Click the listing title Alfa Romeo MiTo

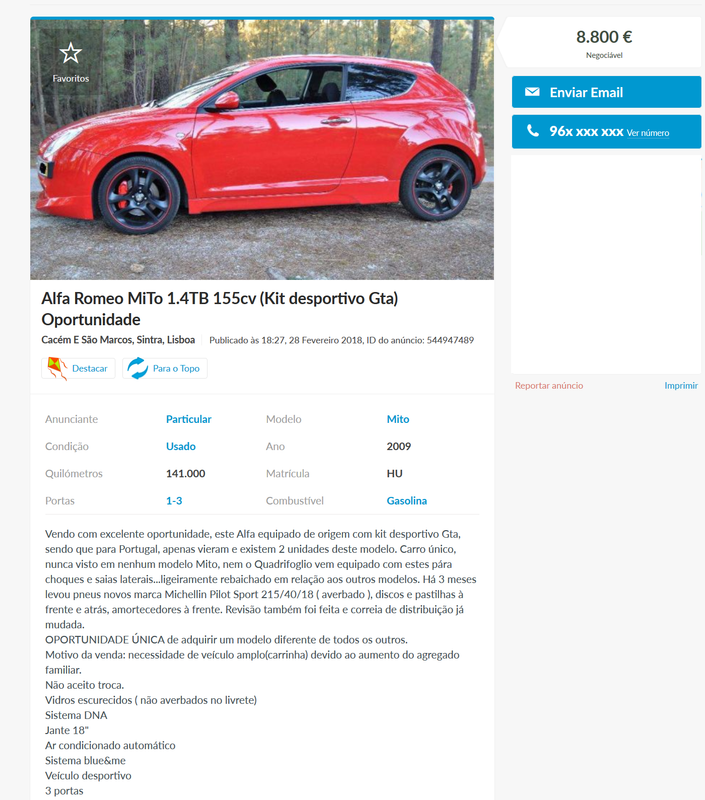[x=219, y=309]
